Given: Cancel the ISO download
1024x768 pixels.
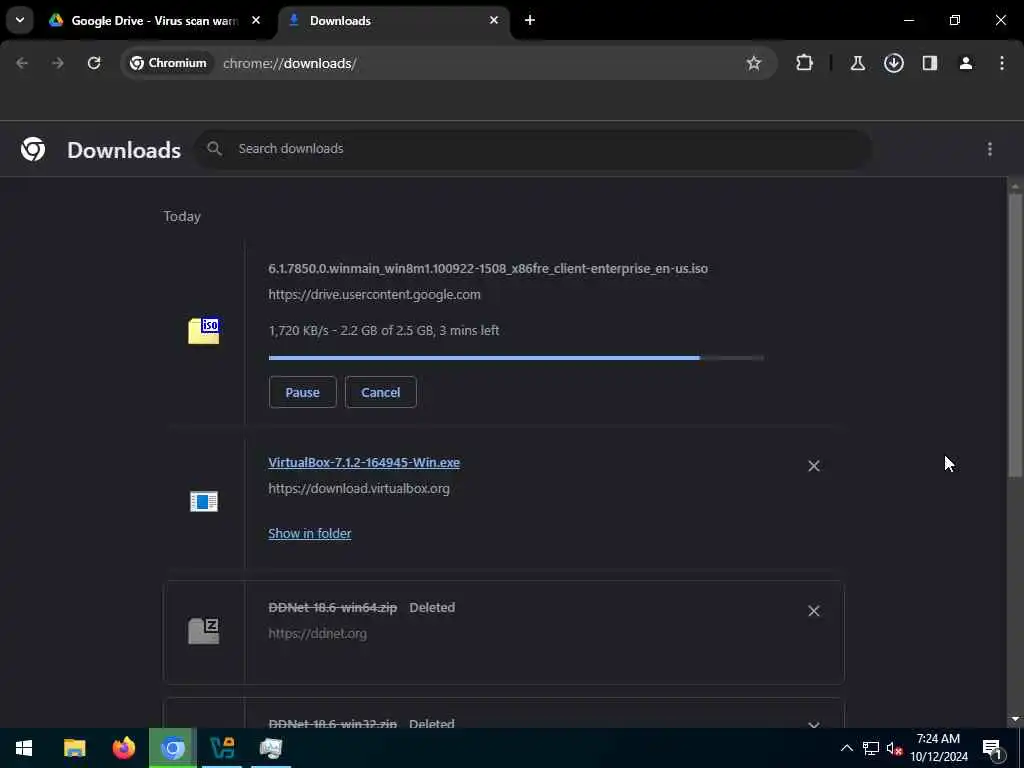Looking at the screenshot, I should pos(381,392).
